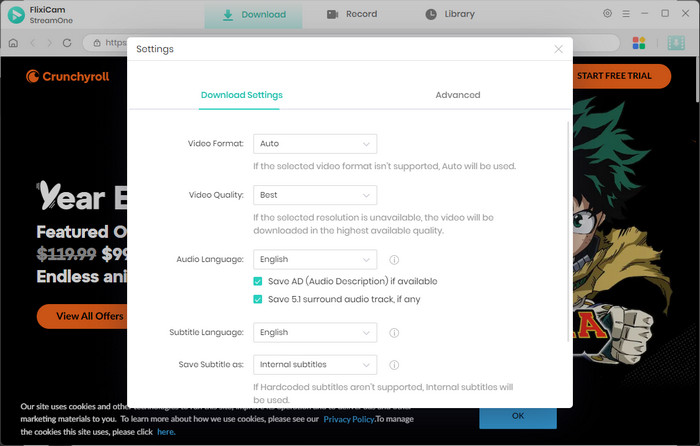Image resolution: width=700 pixels, height=446 pixels.
Task: Click the info icon next to Save Subtitle as
Action: [394, 365]
